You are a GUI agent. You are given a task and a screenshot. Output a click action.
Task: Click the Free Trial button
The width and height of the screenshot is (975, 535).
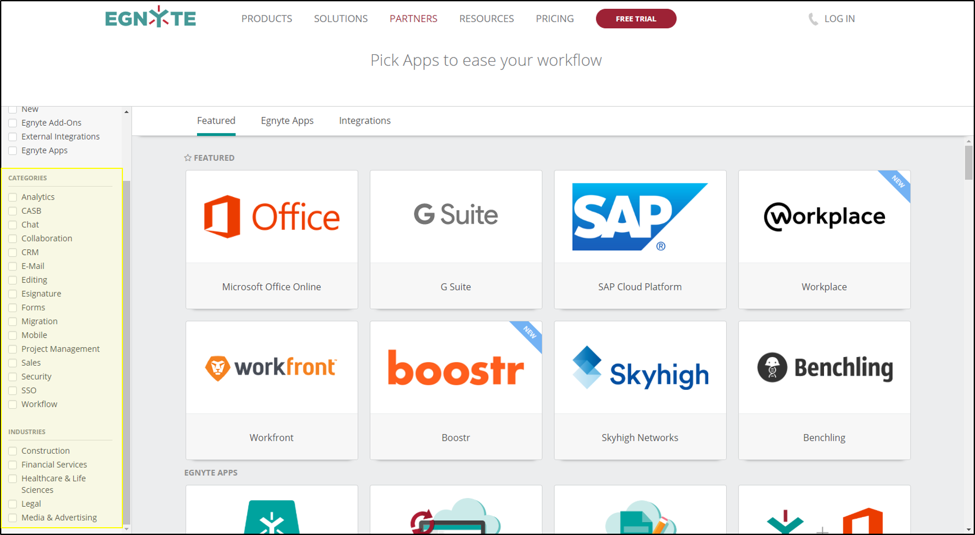(x=636, y=19)
